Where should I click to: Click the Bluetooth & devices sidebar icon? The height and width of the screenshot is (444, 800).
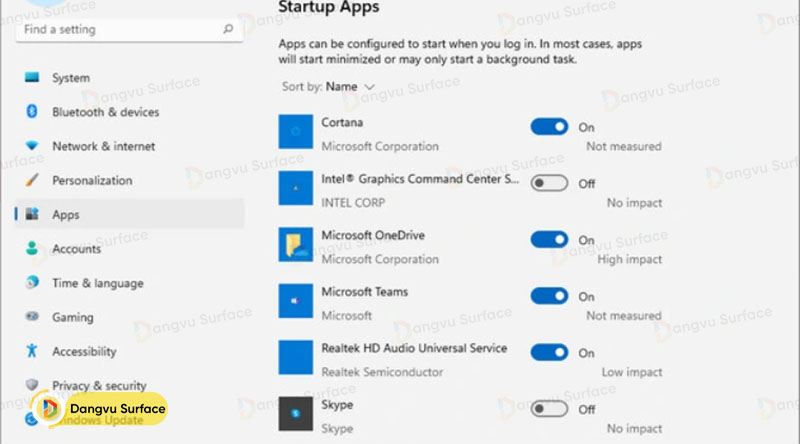[x=32, y=112]
